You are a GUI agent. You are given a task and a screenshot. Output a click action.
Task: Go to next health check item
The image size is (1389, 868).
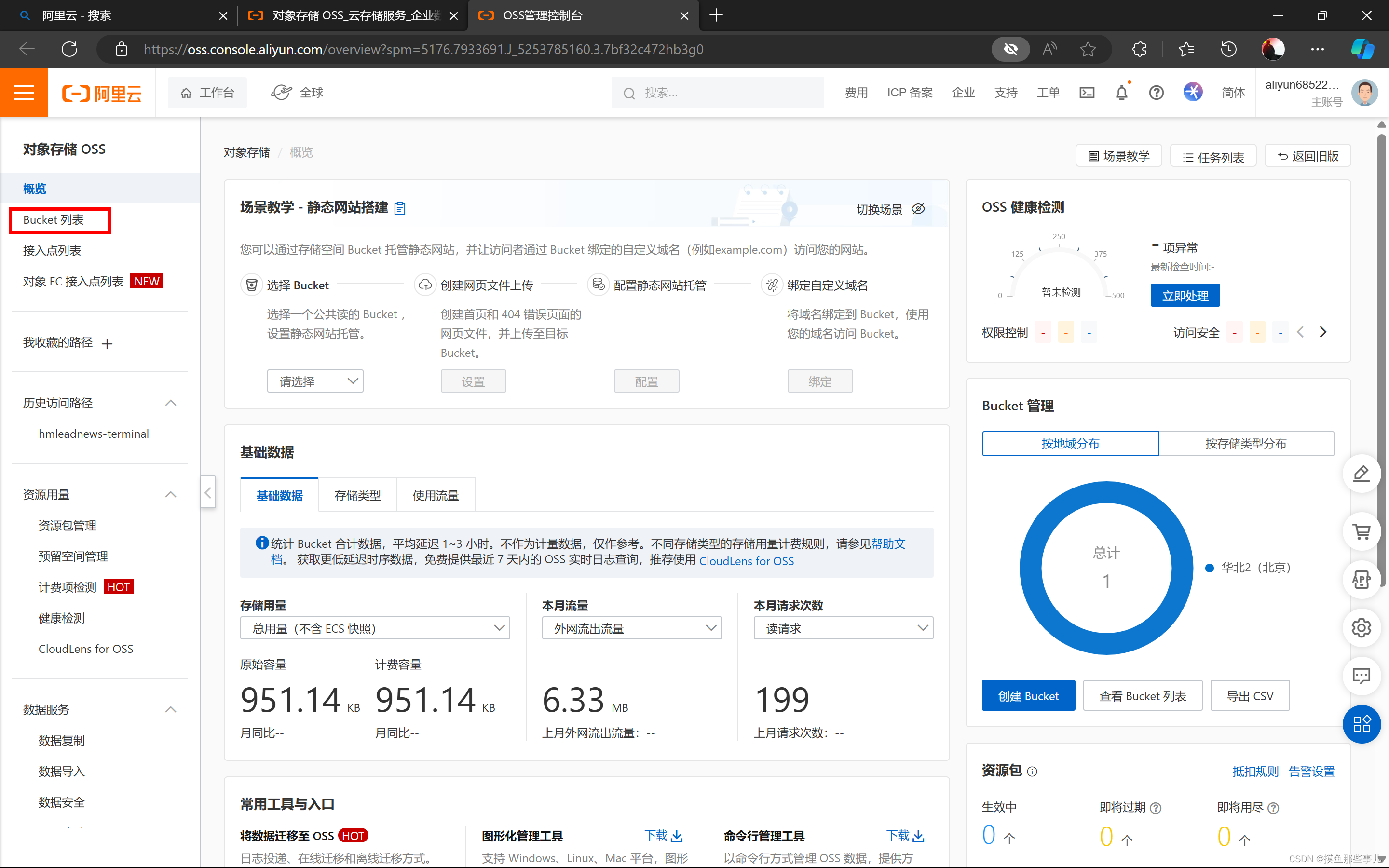click(x=1323, y=332)
